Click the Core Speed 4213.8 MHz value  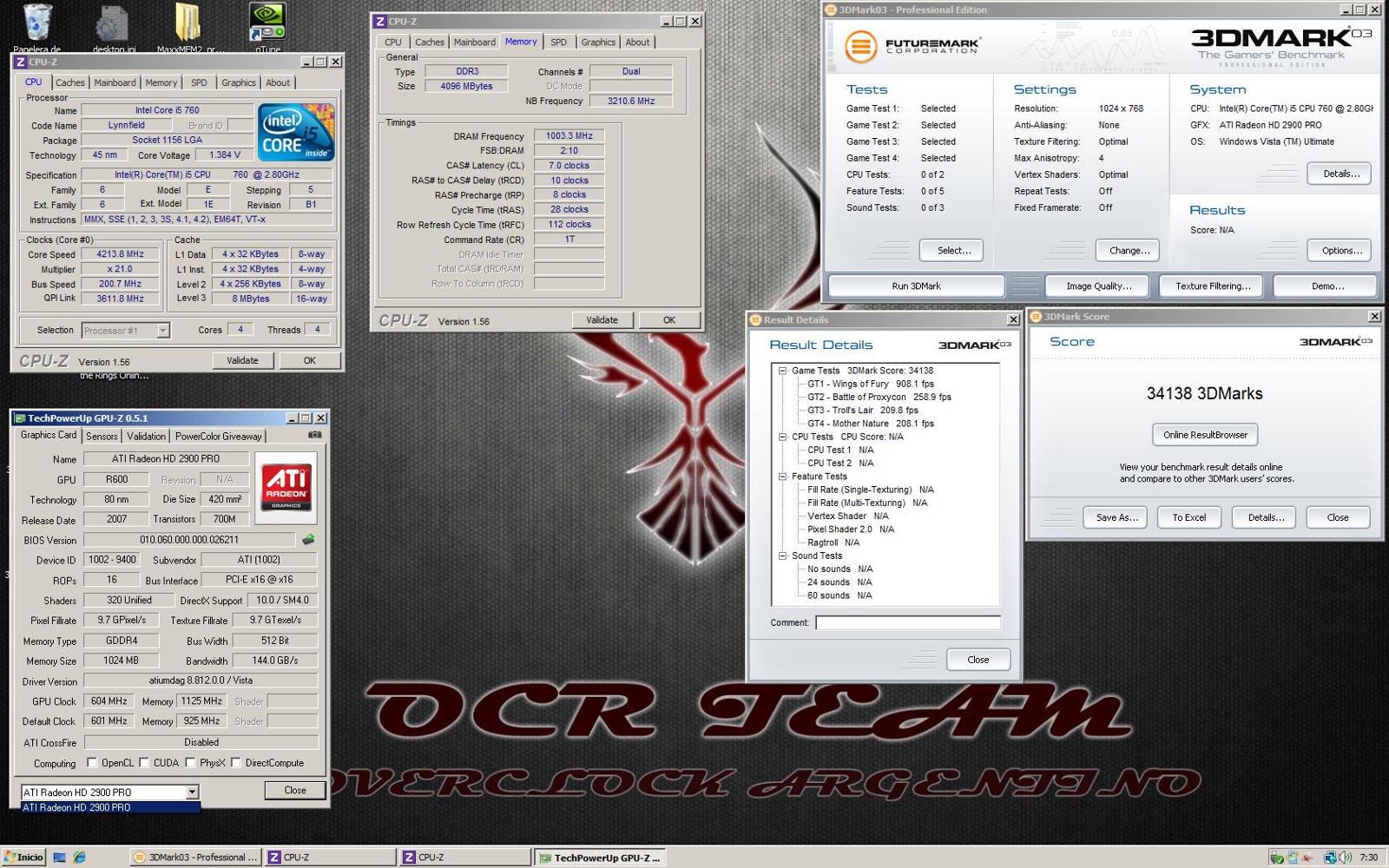121,254
